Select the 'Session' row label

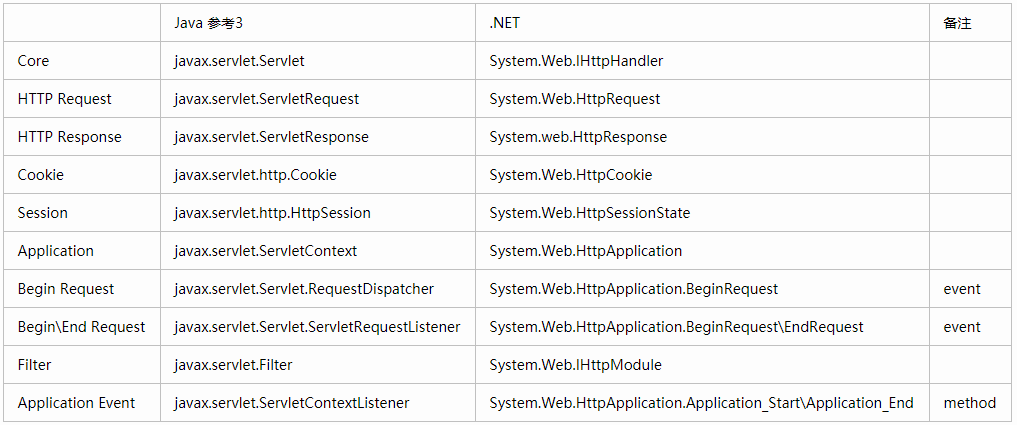point(82,213)
